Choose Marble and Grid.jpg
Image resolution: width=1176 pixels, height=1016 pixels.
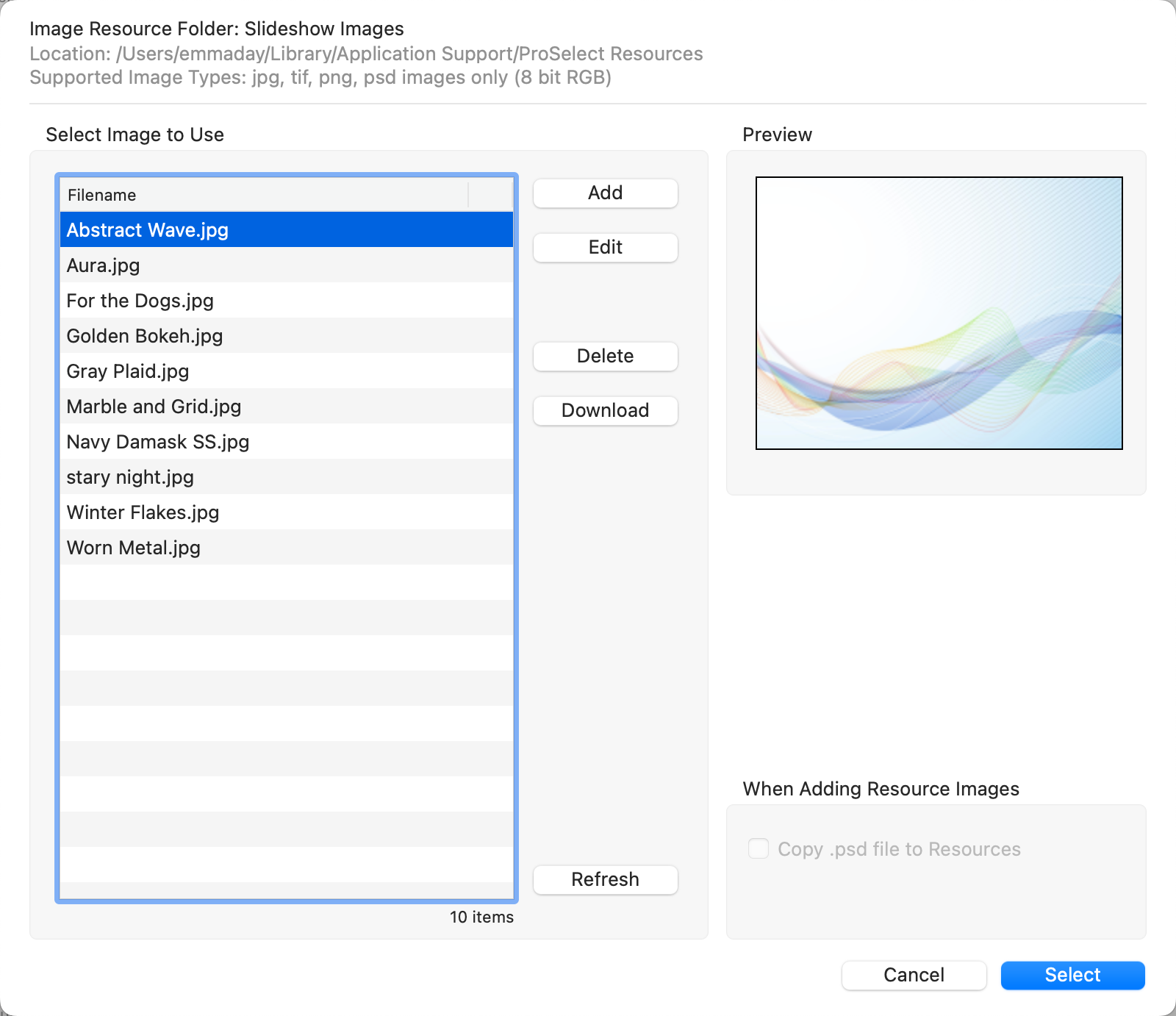[x=154, y=407]
